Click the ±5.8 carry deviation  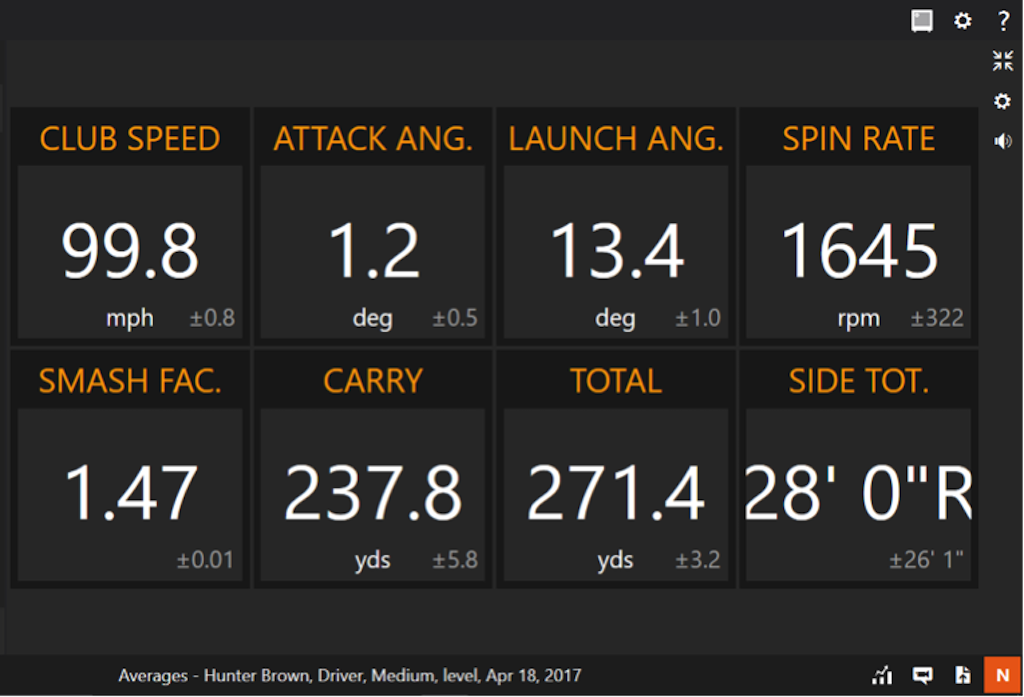tap(455, 560)
